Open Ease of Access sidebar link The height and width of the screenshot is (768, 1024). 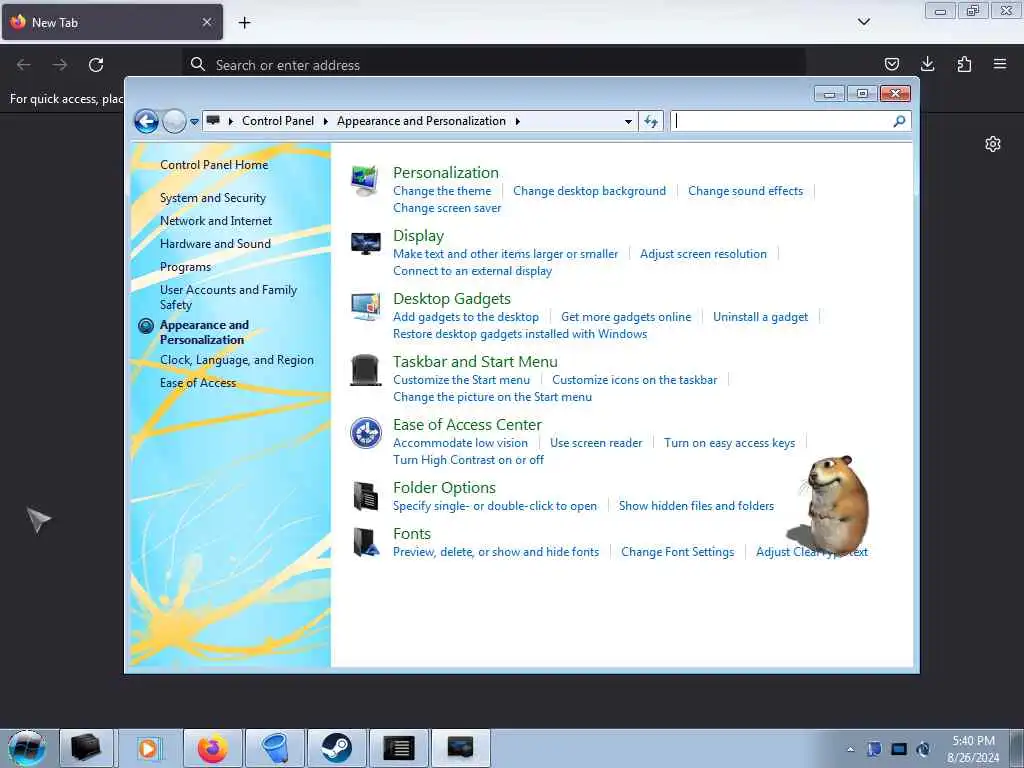pyautogui.click(x=198, y=383)
